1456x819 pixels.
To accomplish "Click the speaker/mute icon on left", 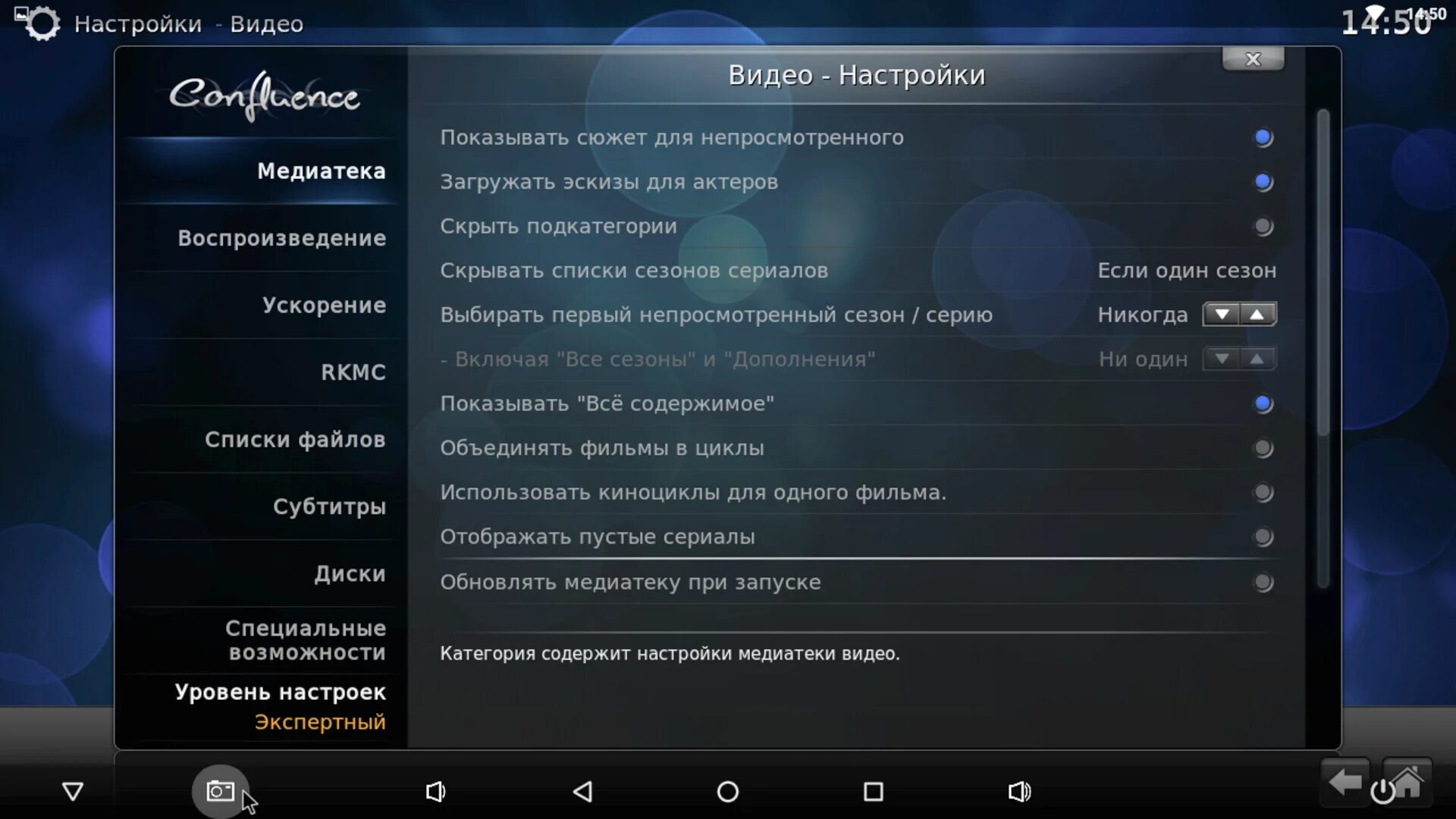I will (x=434, y=791).
